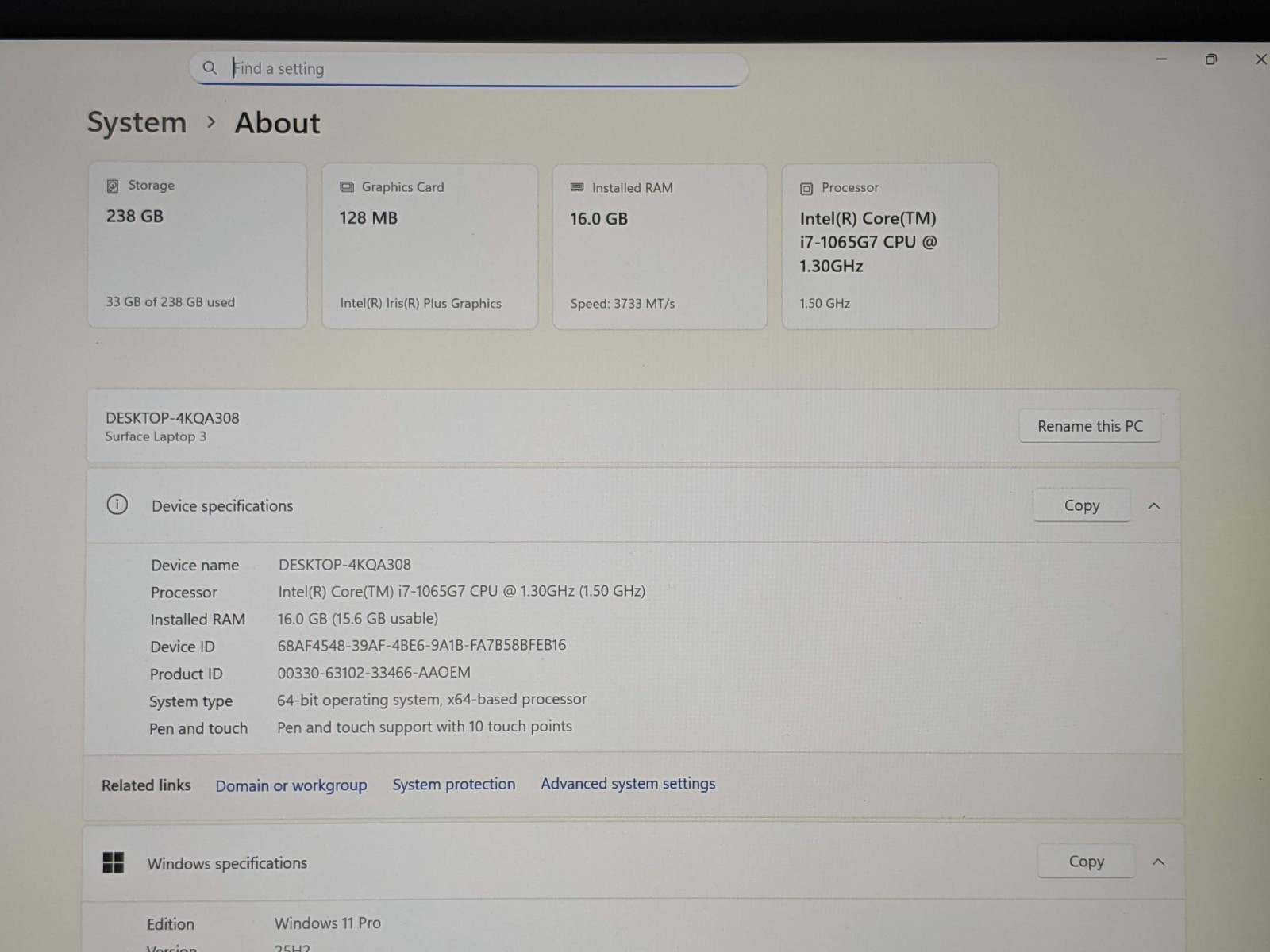Click the Related links label
The width and height of the screenshot is (1270, 952).
click(146, 785)
